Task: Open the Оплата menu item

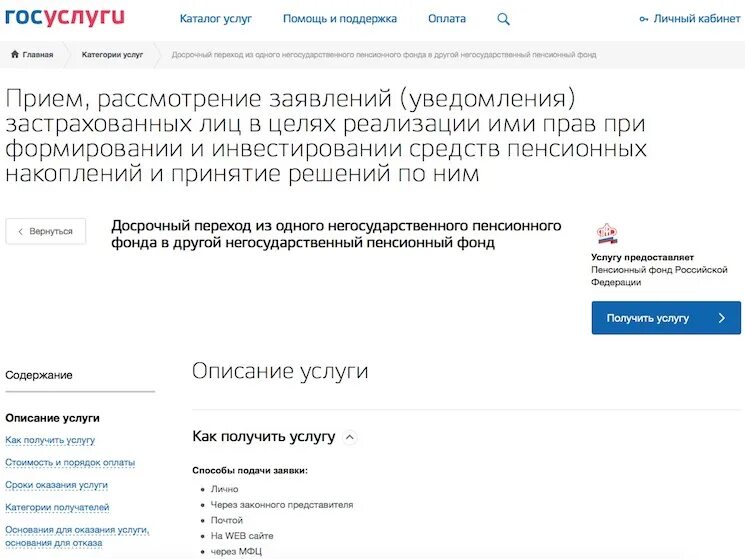Action: [x=447, y=19]
